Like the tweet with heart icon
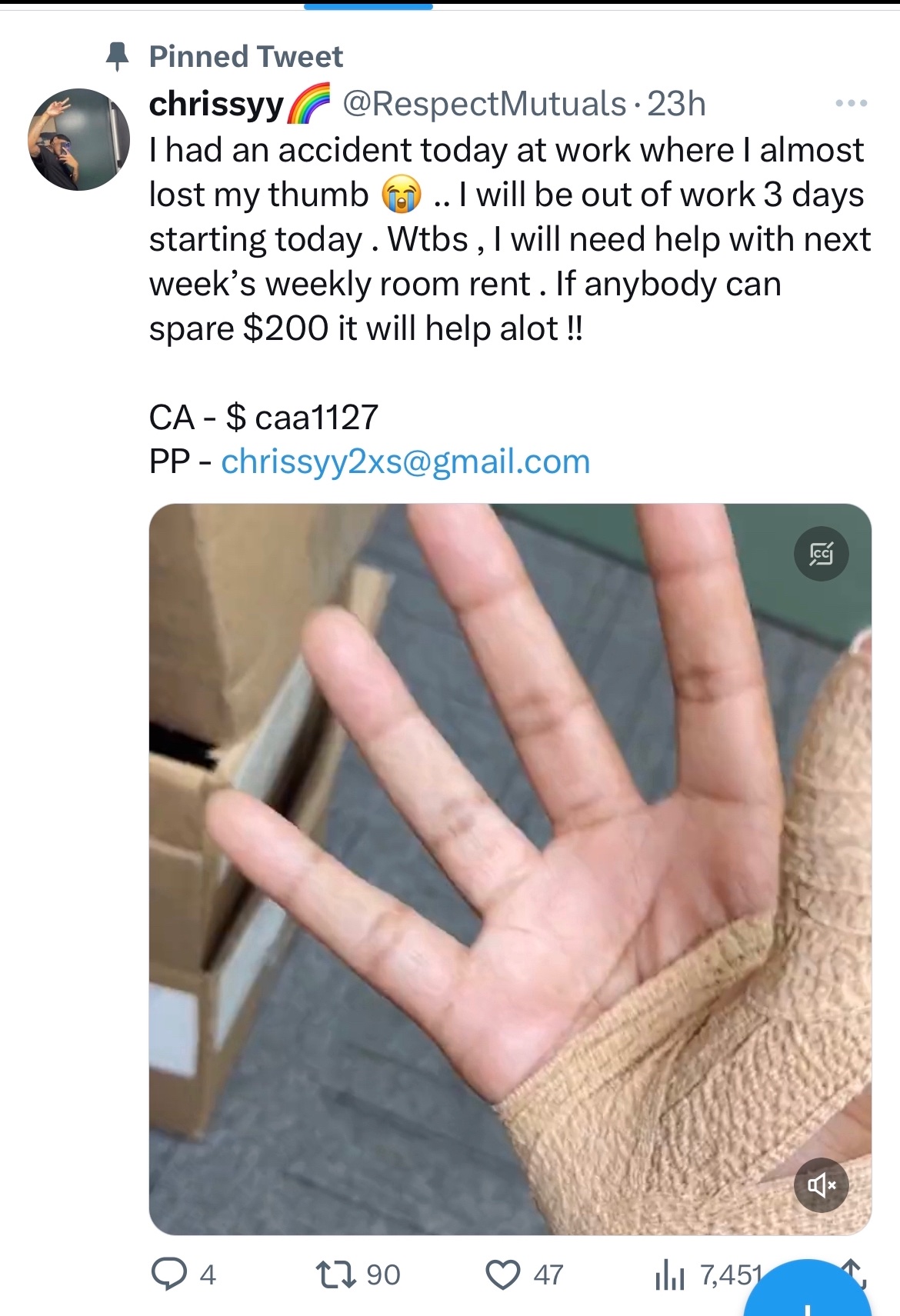900x1316 pixels. [503, 1274]
